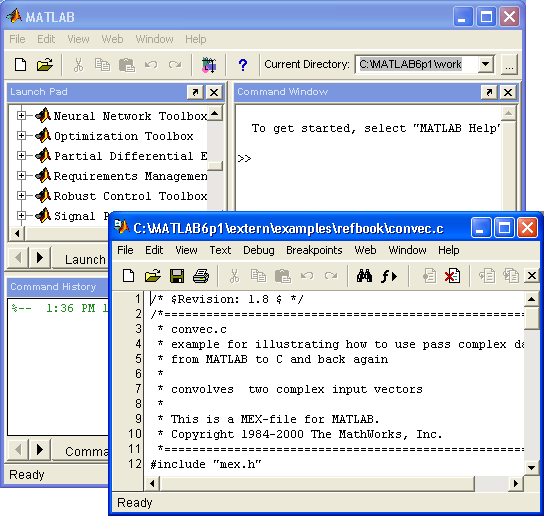544x516 pixels.
Task: Click Launch Pad scroll left arrow
Action: 17,234
